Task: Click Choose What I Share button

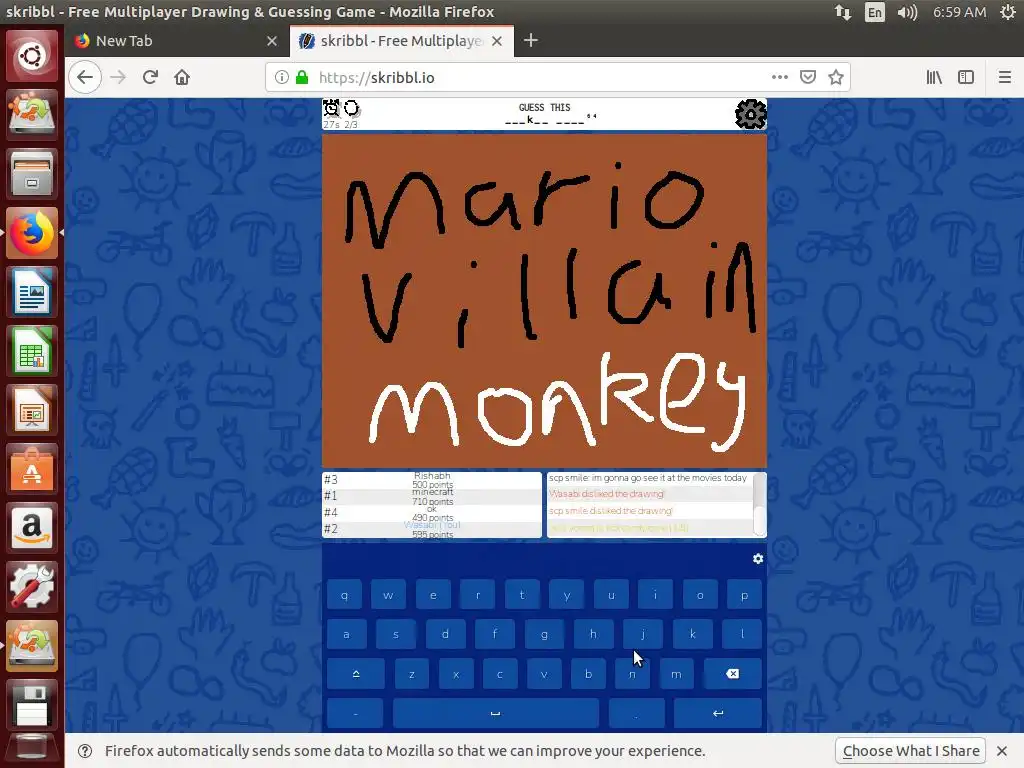Action: (911, 751)
